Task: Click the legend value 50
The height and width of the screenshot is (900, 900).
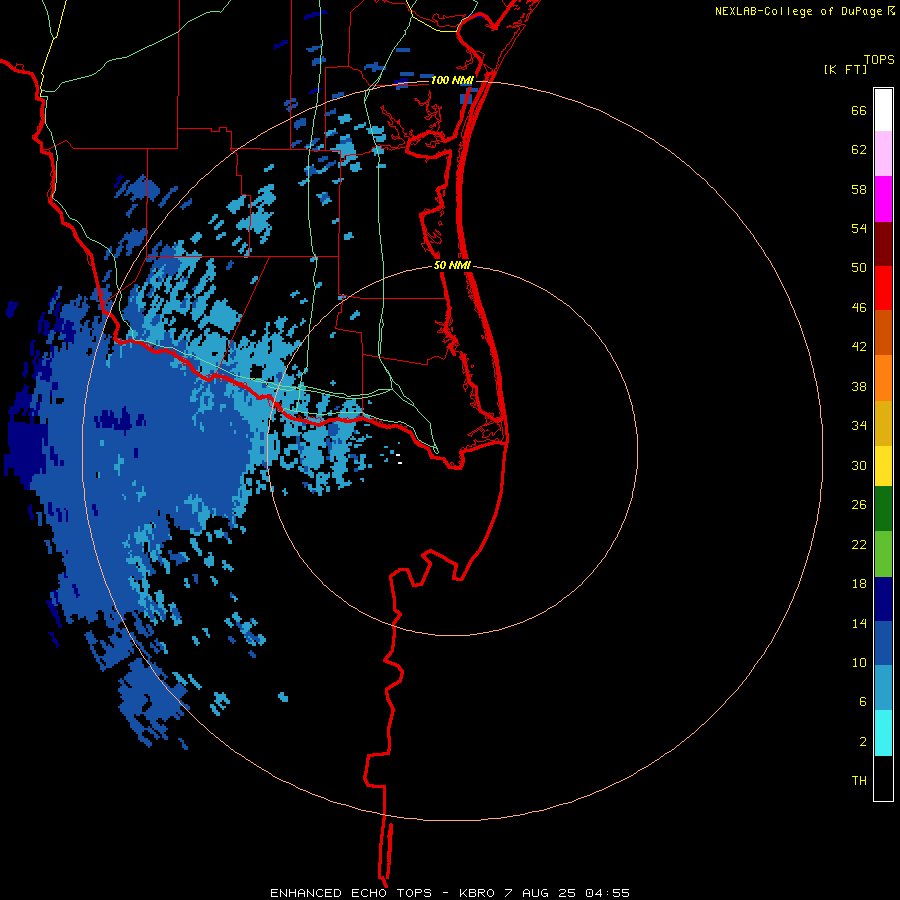Action: coord(859,268)
